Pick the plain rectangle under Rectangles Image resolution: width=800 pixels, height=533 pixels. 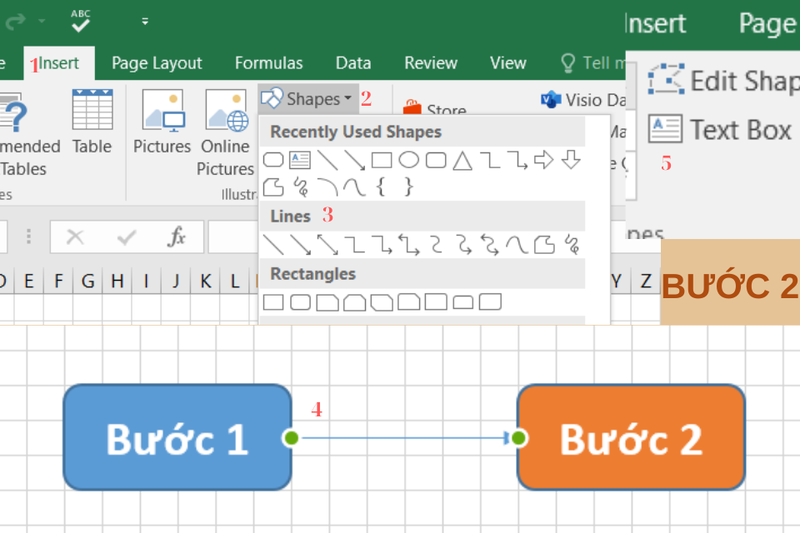pyautogui.click(x=273, y=302)
